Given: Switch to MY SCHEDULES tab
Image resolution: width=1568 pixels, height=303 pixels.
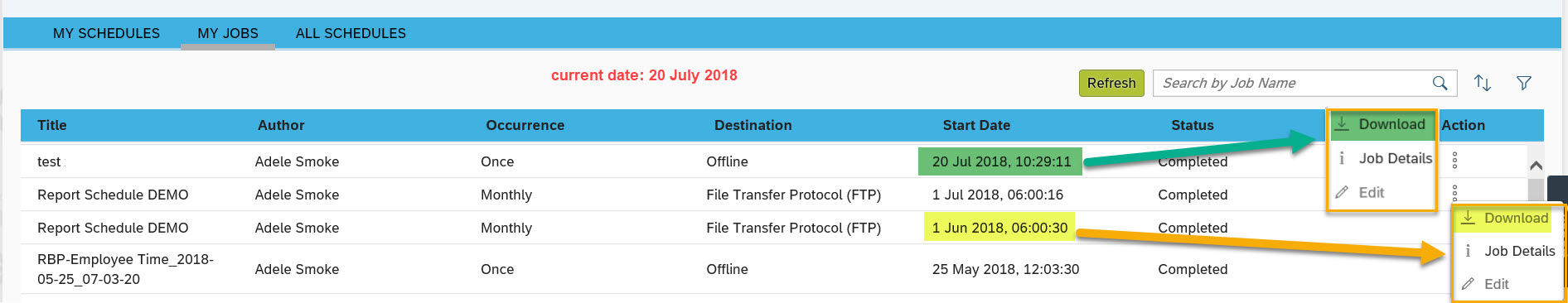Looking at the screenshot, I should pyautogui.click(x=106, y=33).
